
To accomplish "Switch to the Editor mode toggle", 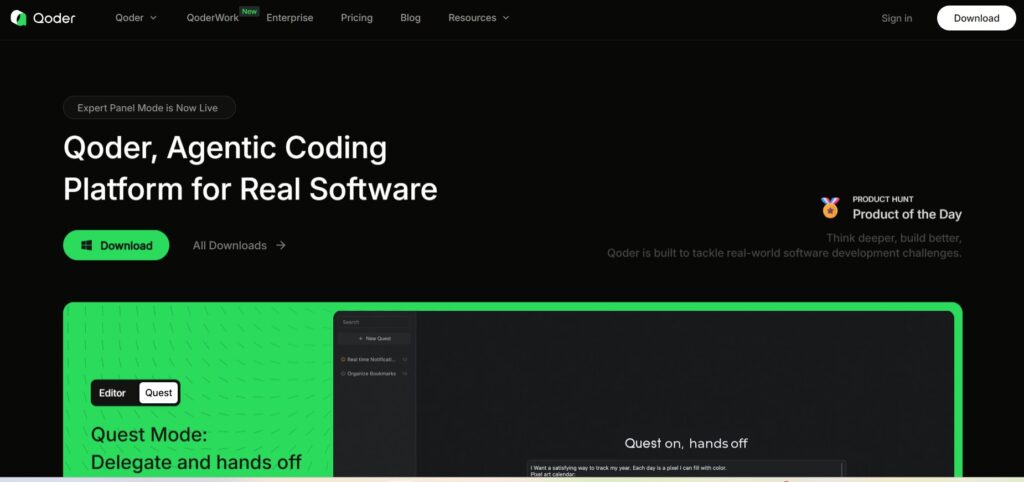I will [x=112, y=393].
